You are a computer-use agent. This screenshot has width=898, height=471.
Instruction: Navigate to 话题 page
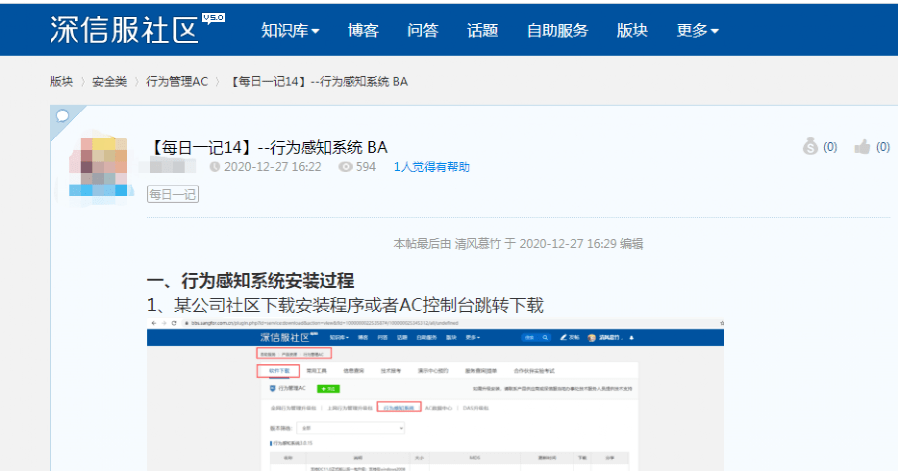482,30
